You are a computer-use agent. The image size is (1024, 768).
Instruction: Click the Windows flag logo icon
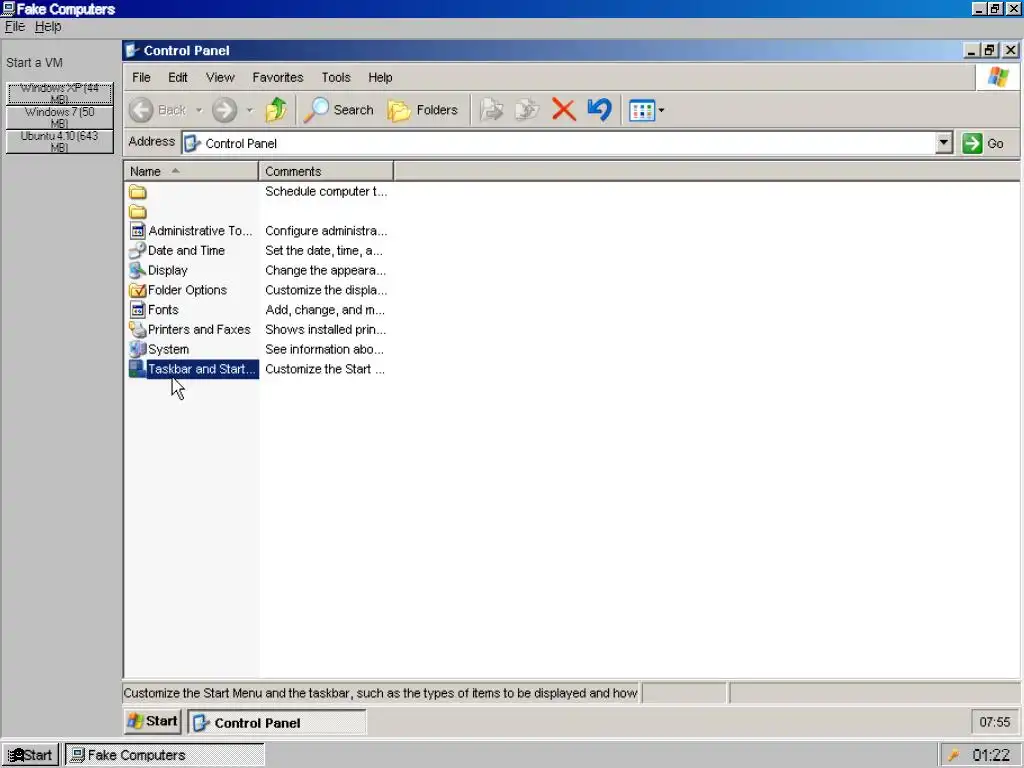pyautogui.click(x=997, y=77)
